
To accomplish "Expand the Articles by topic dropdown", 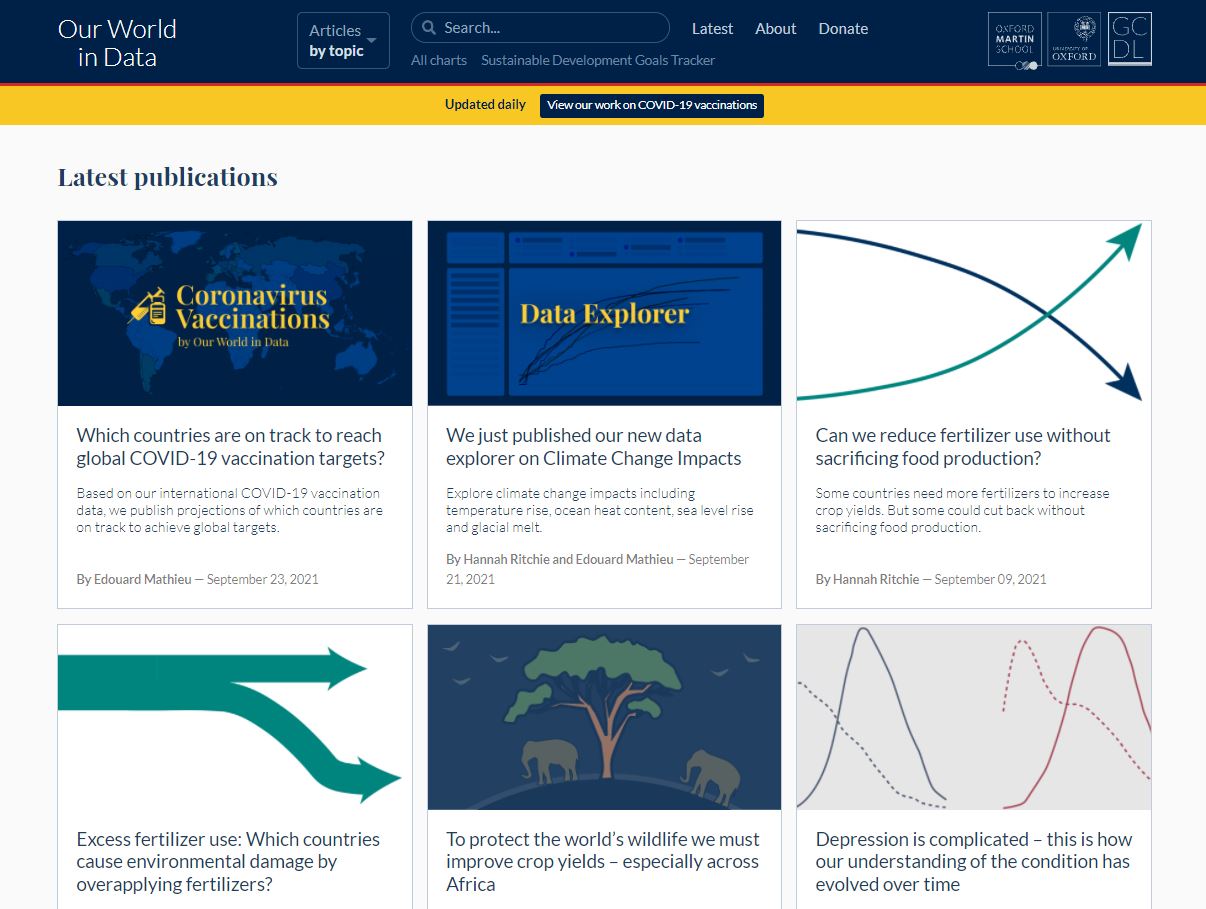I will pyautogui.click(x=343, y=41).
